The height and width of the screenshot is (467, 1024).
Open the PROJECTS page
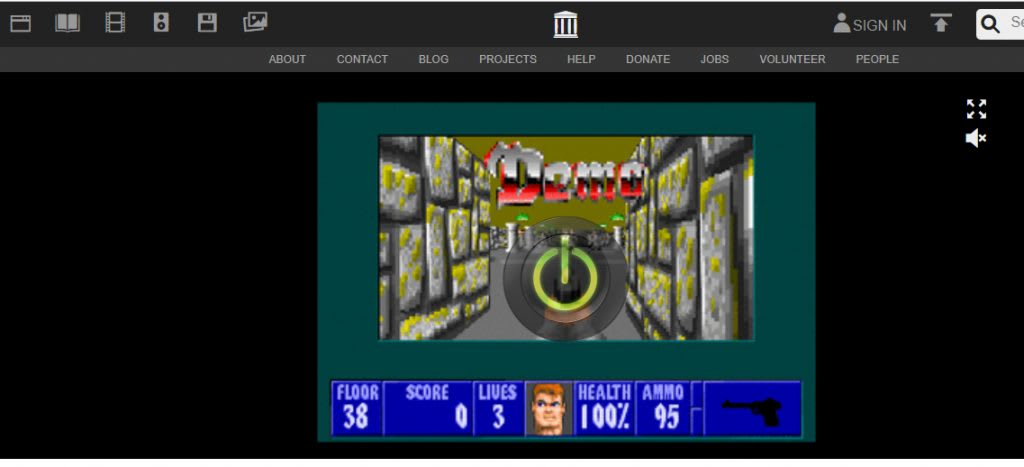(507, 59)
